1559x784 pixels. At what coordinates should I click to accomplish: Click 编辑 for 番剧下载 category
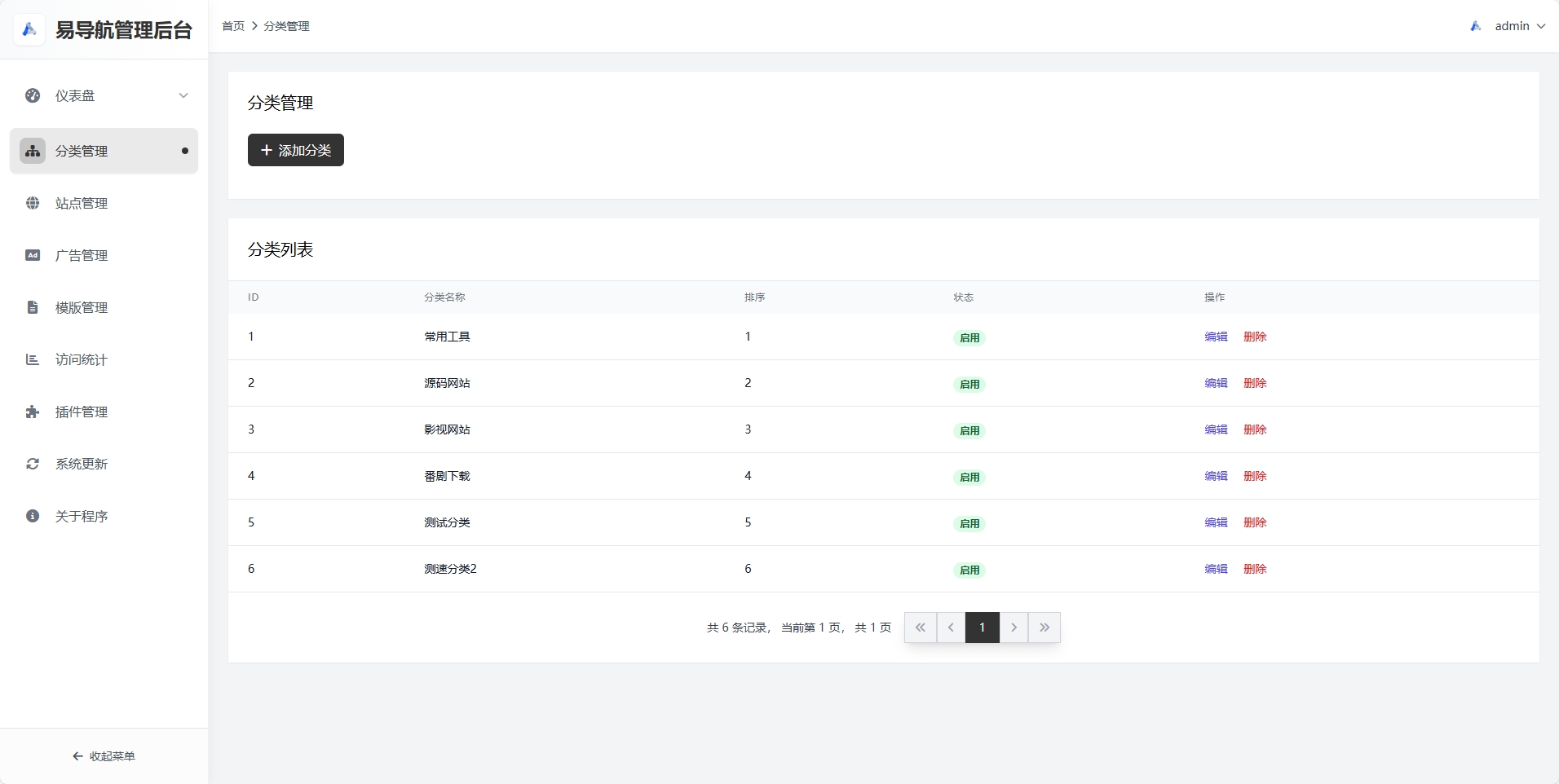pos(1215,477)
